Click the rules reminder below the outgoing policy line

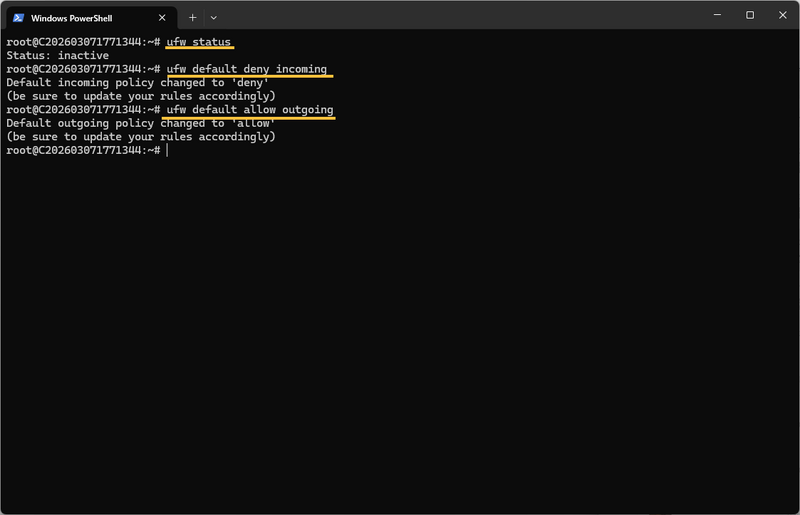pyautogui.click(x=140, y=136)
